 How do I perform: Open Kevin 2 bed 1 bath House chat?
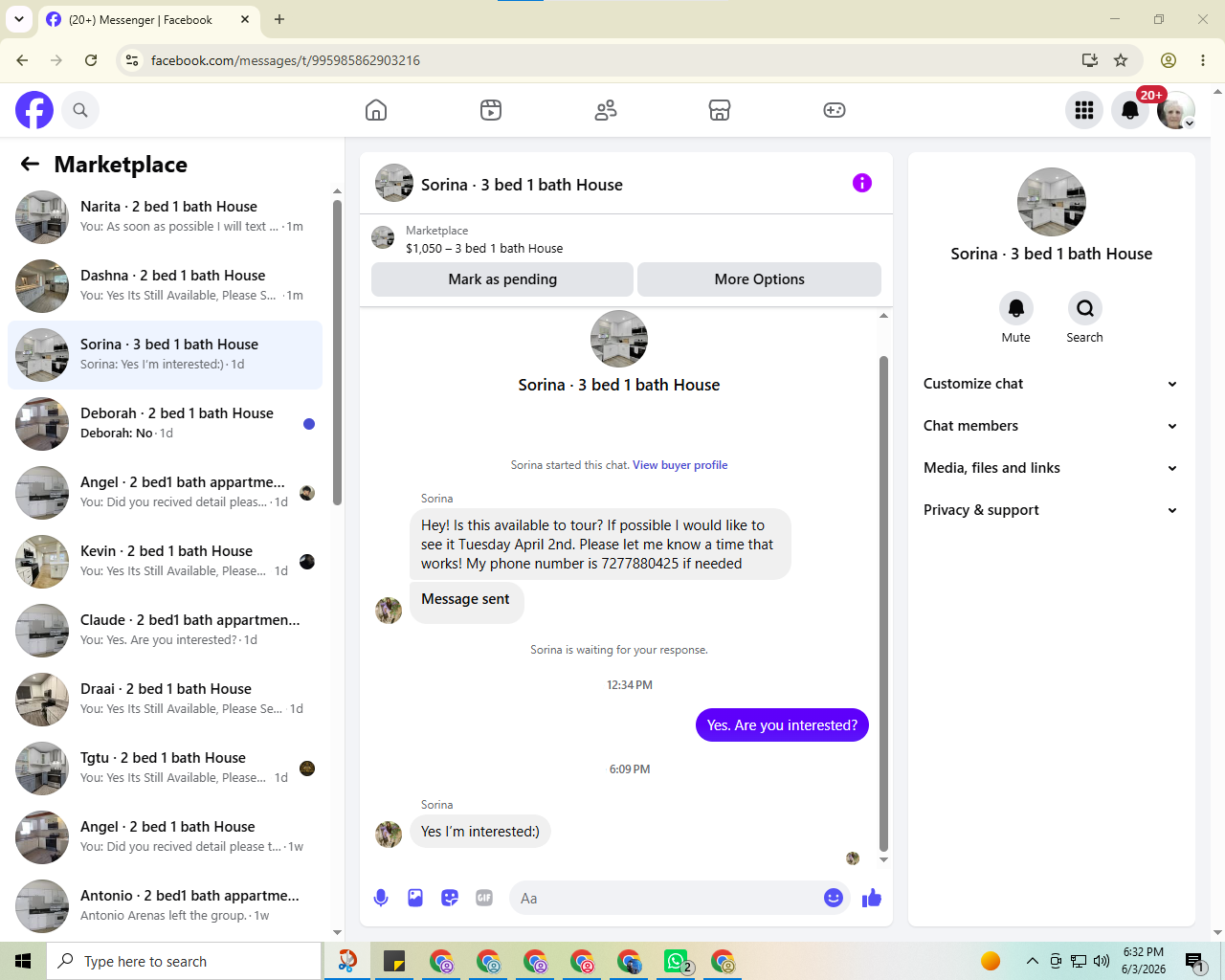[165, 562]
